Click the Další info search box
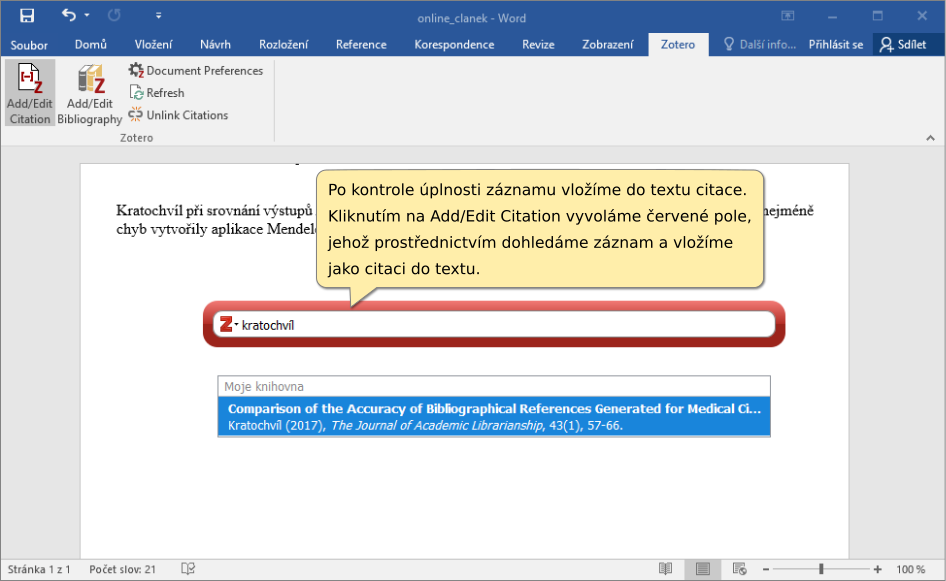The width and height of the screenshot is (946, 581). (760, 45)
